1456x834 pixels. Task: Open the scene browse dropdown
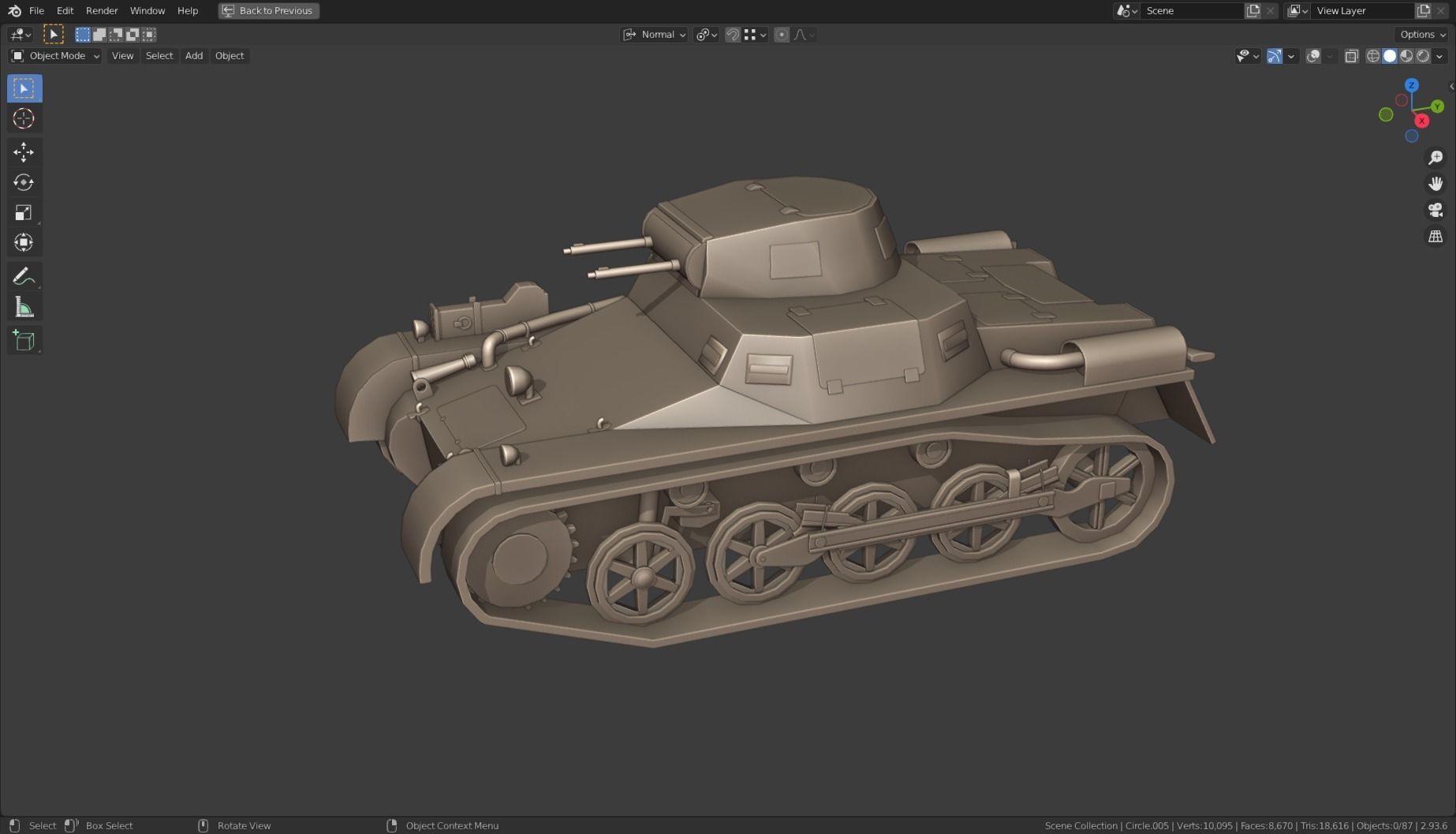click(1126, 10)
